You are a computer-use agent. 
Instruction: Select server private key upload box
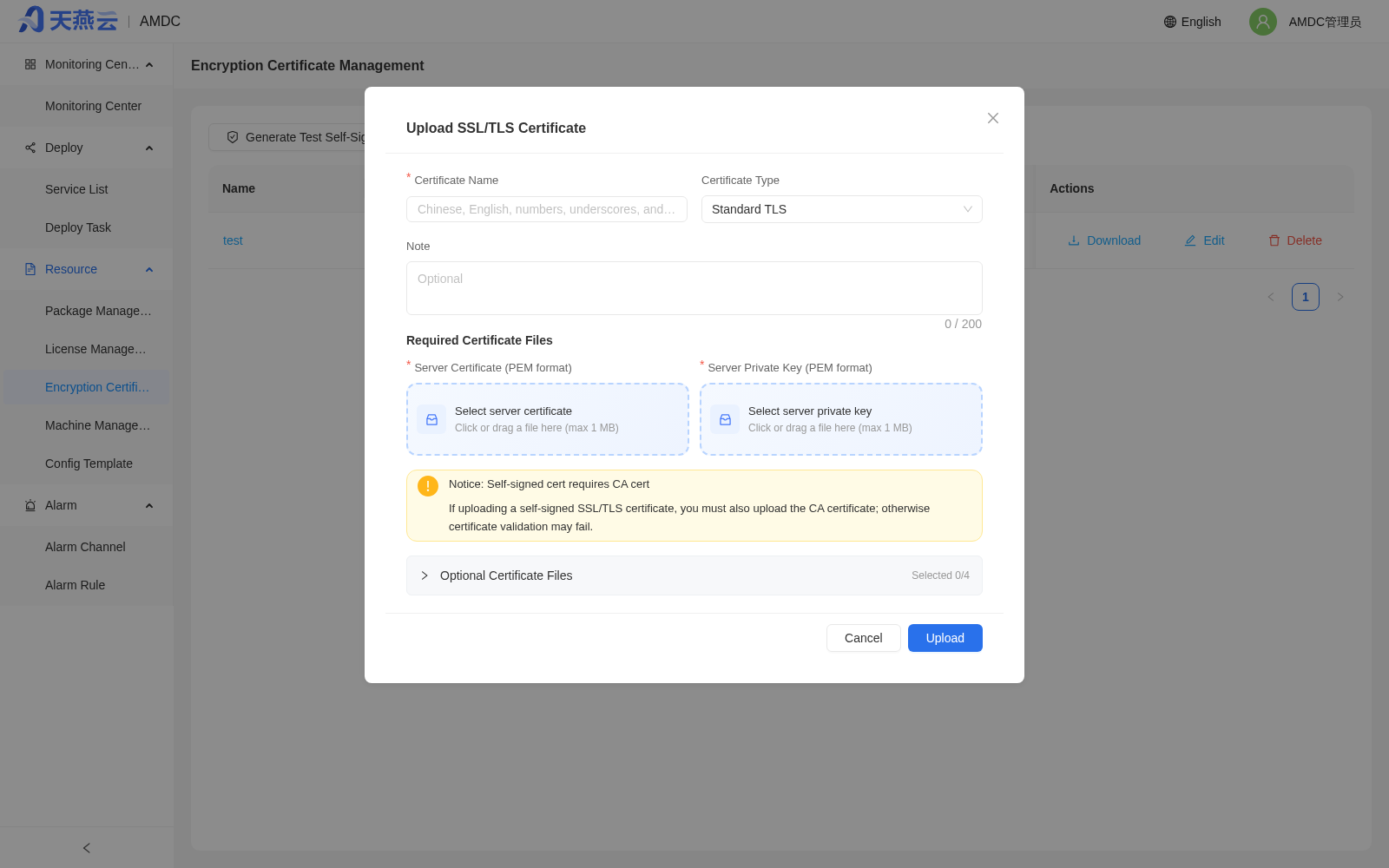pos(841,419)
